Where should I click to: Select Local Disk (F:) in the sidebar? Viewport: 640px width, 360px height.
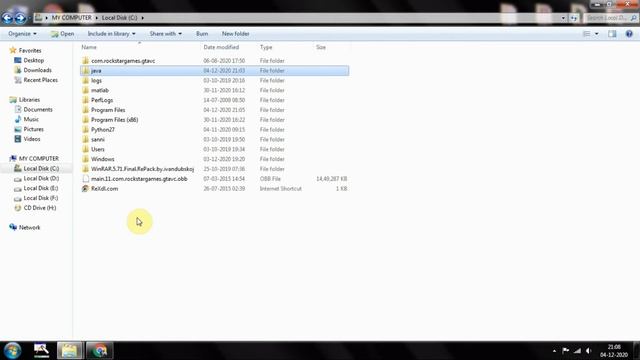(40, 198)
